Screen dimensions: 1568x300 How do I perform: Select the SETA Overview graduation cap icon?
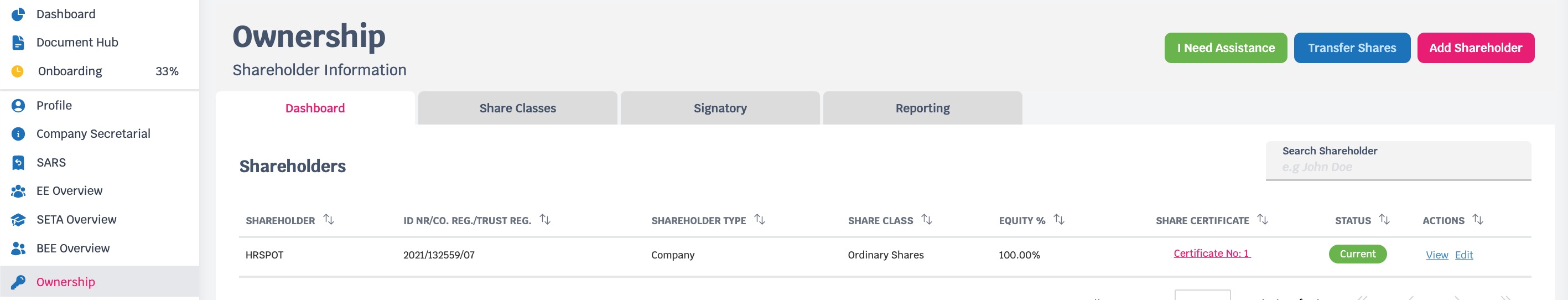pyautogui.click(x=18, y=220)
